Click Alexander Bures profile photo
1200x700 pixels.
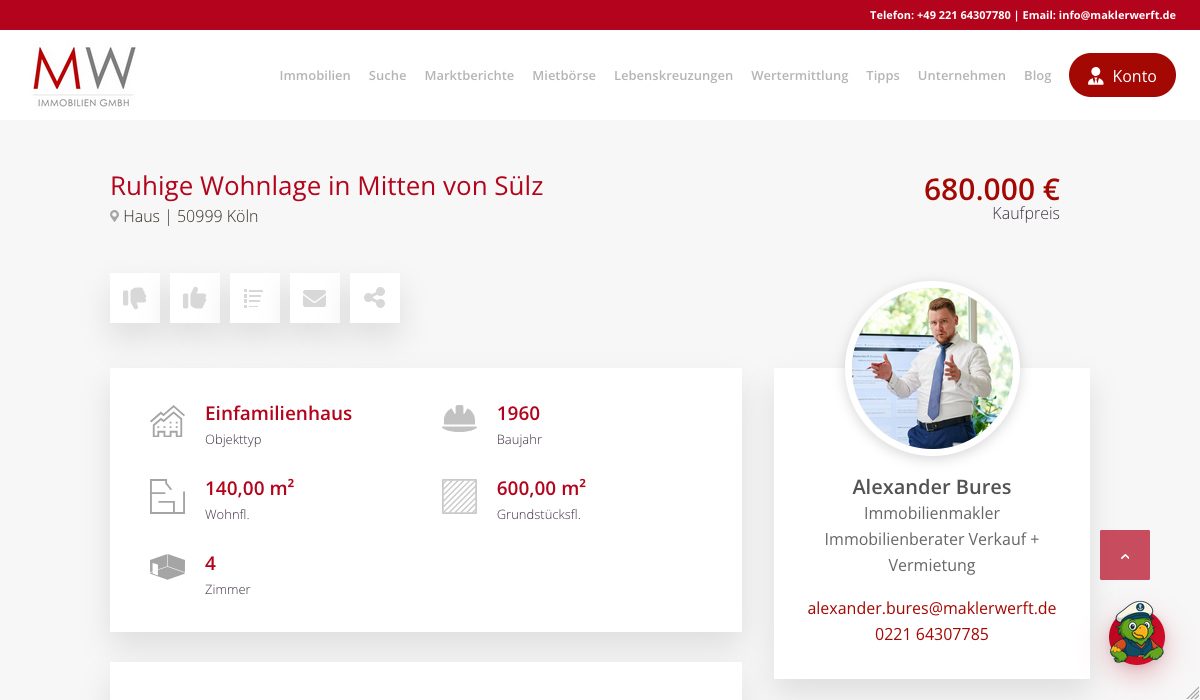pyautogui.click(x=932, y=368)
